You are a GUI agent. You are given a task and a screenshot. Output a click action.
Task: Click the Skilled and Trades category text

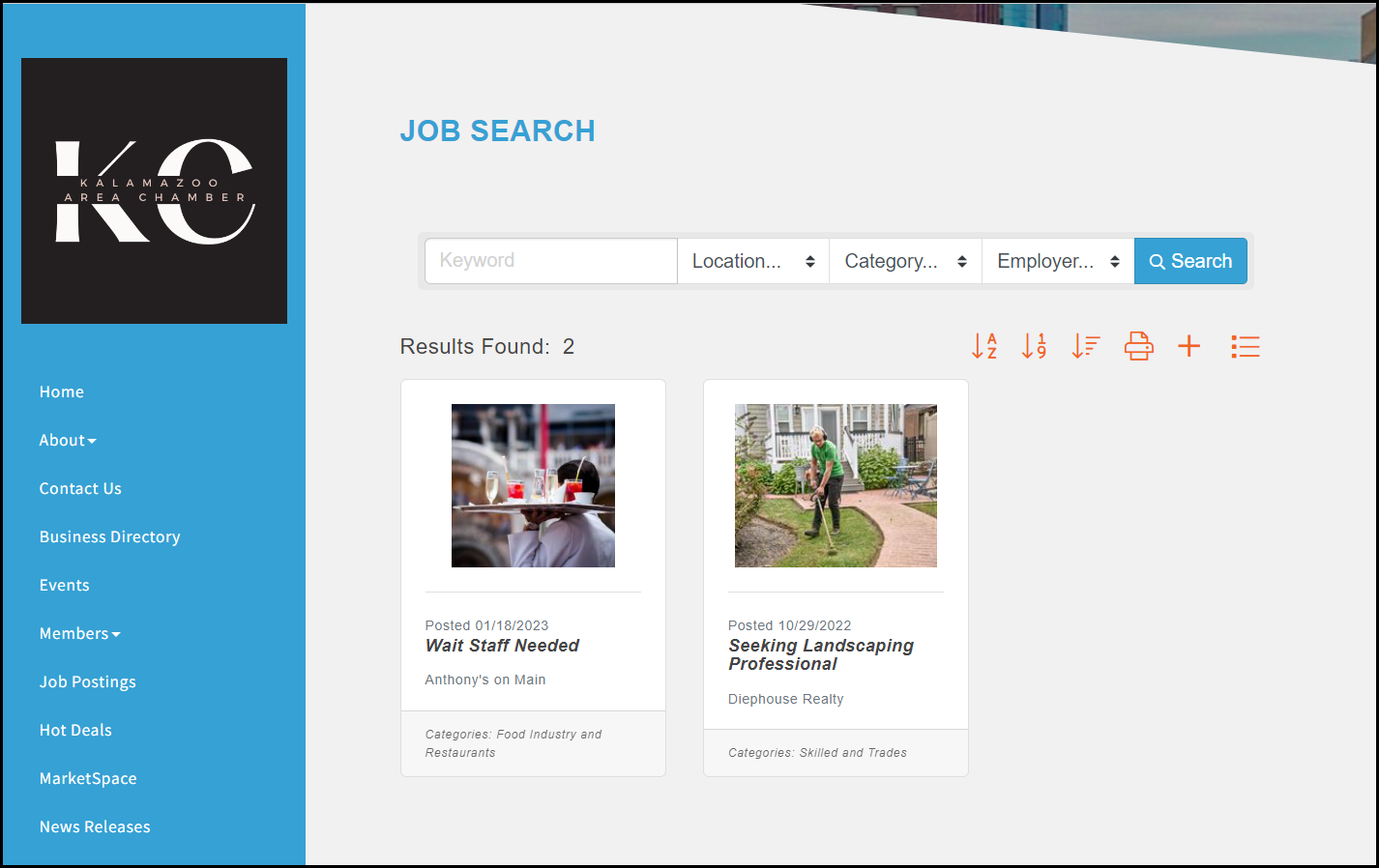pyautogui.click(x=853, y=753)
